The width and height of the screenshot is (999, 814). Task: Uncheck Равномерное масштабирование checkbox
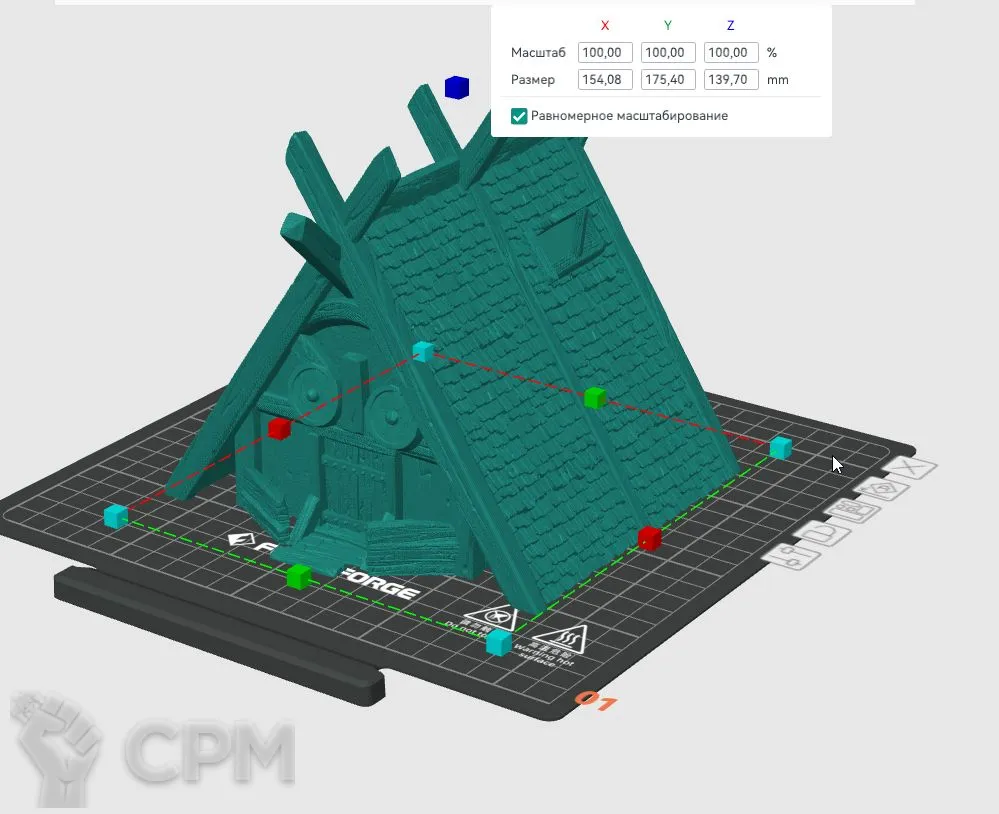(x=519, y=116)
